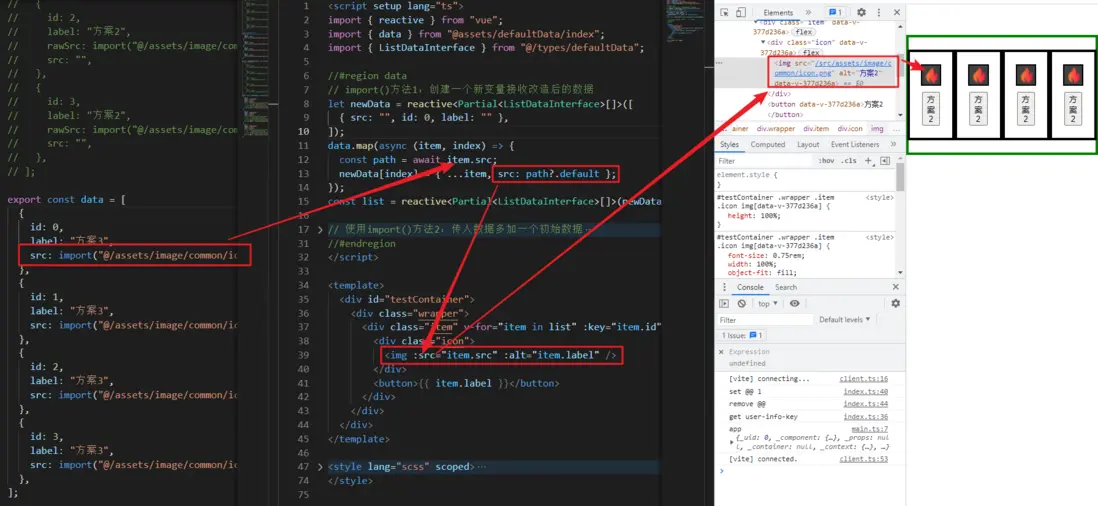
Task: Toggle the .cls element classes panel
Action: (849, 161)
